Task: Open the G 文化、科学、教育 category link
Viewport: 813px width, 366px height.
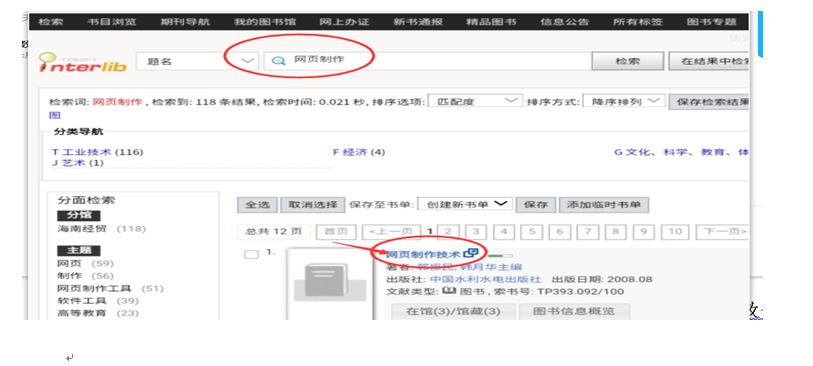Action: pyautogui.click(x=682, y=152)
